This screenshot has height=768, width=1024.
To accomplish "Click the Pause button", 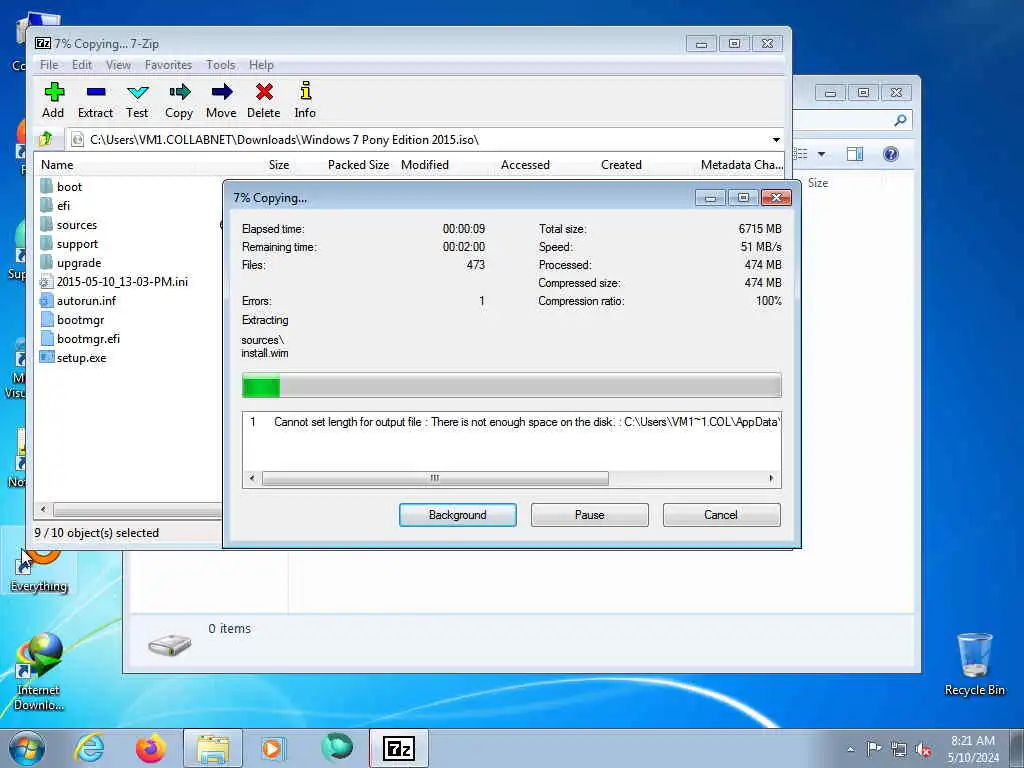I will [590, 515].
